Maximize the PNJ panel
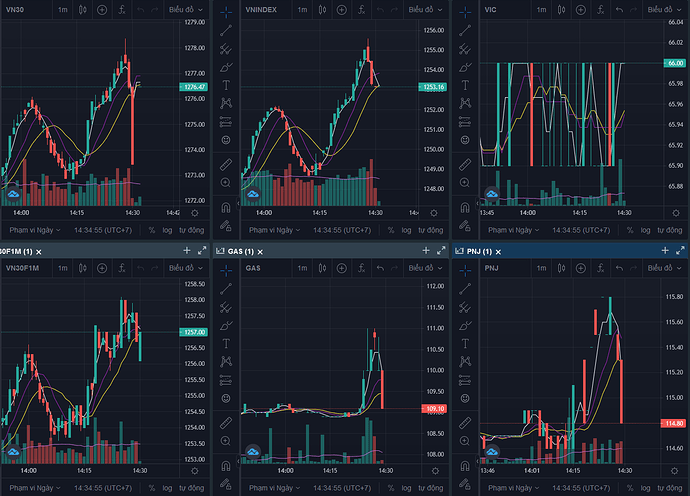690x496 pixels. pyautogui.click(x=680, y=250)
